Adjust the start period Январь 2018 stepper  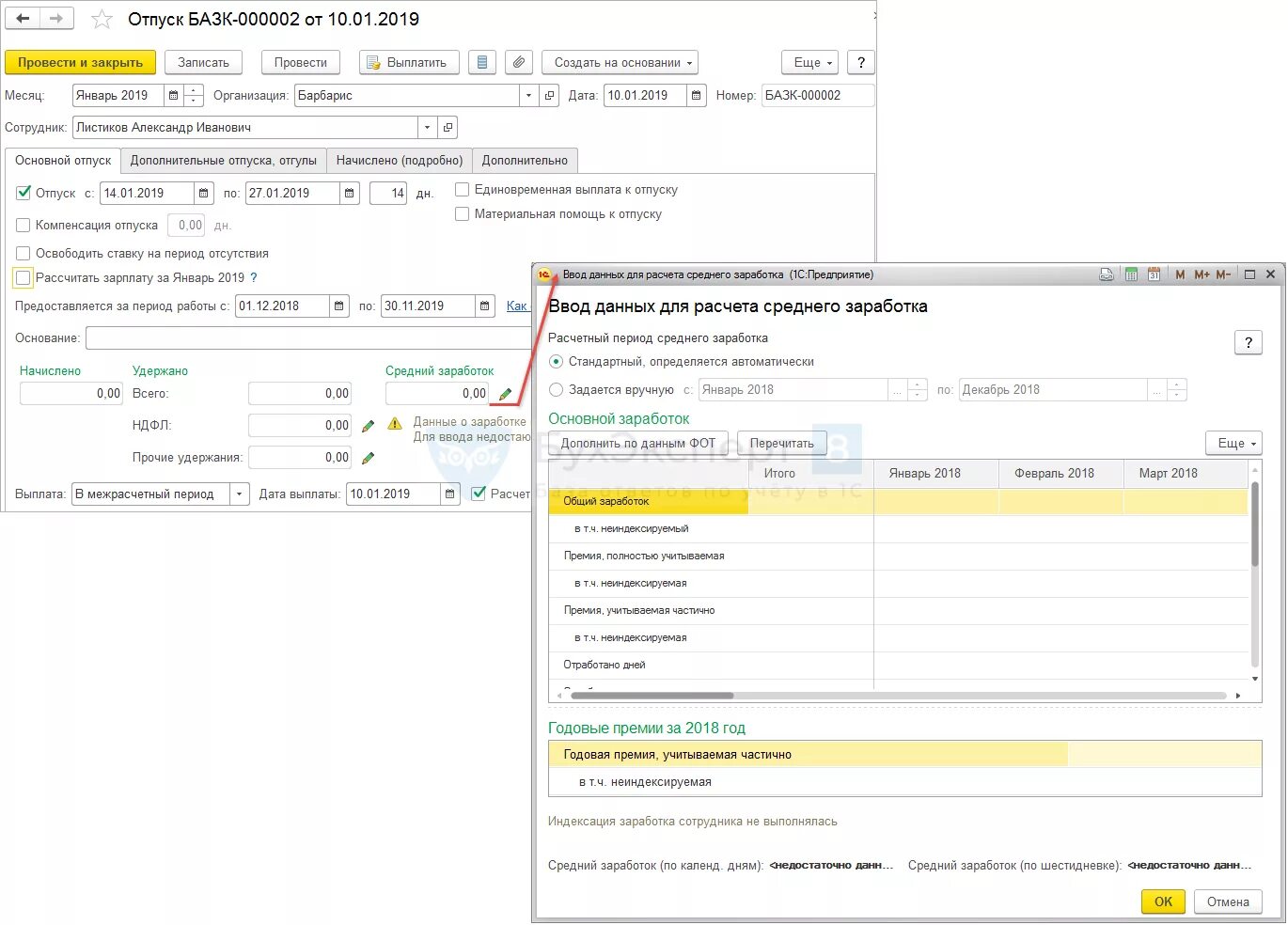click(x=918, y=389)
